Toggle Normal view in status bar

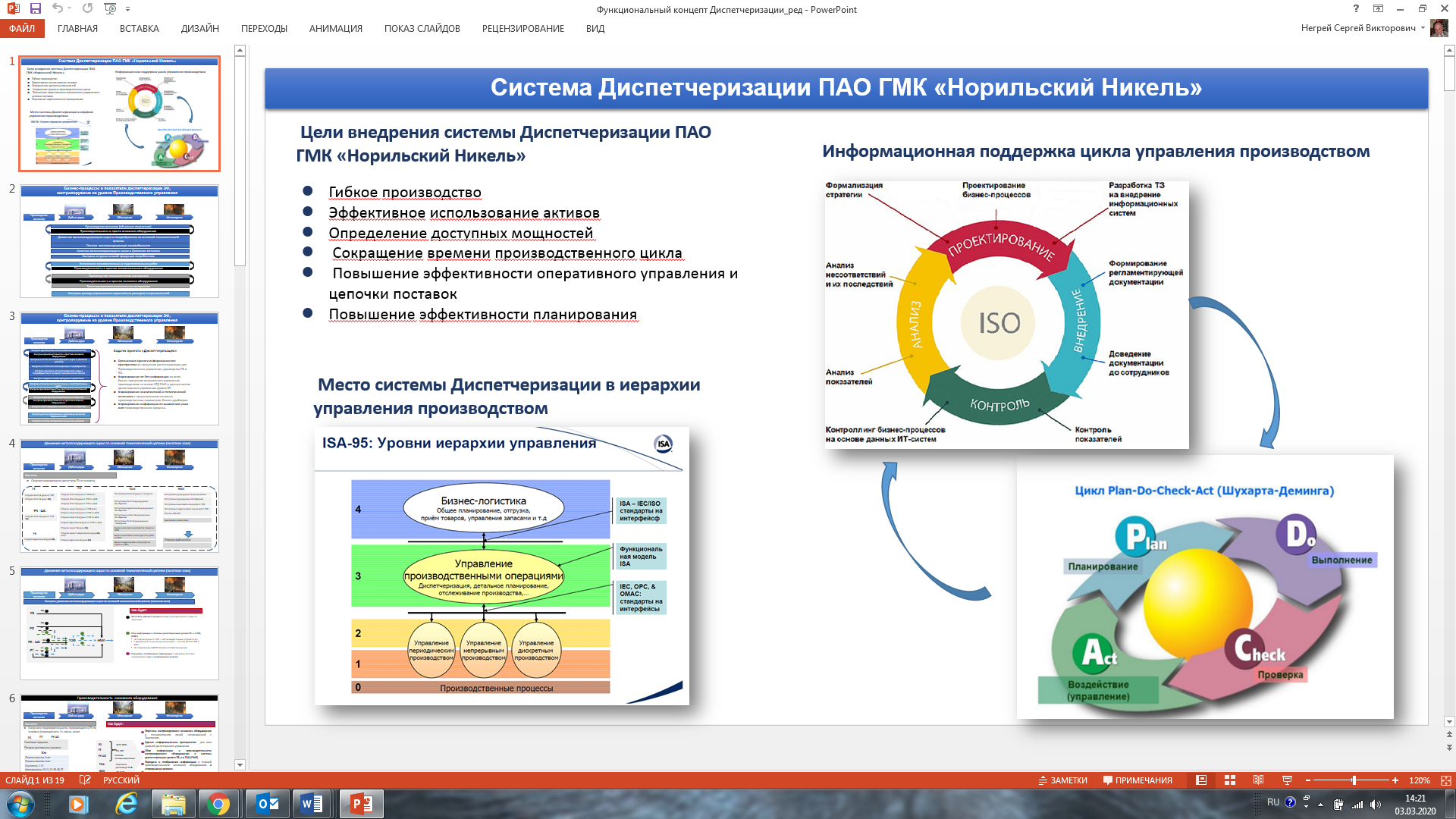point(1201,780)
